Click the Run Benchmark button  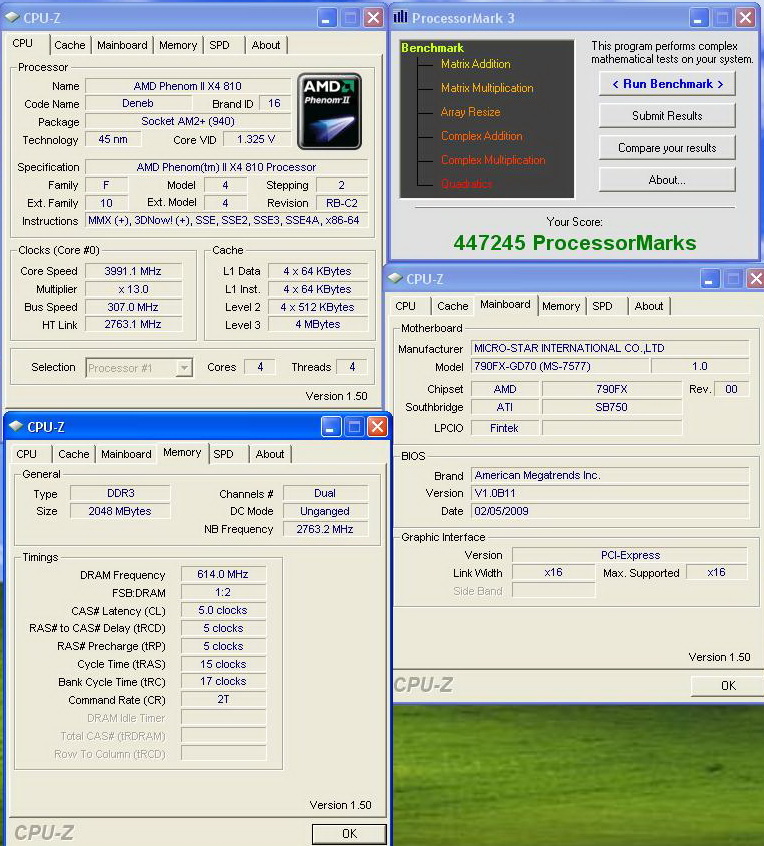(x=667, y=84)
